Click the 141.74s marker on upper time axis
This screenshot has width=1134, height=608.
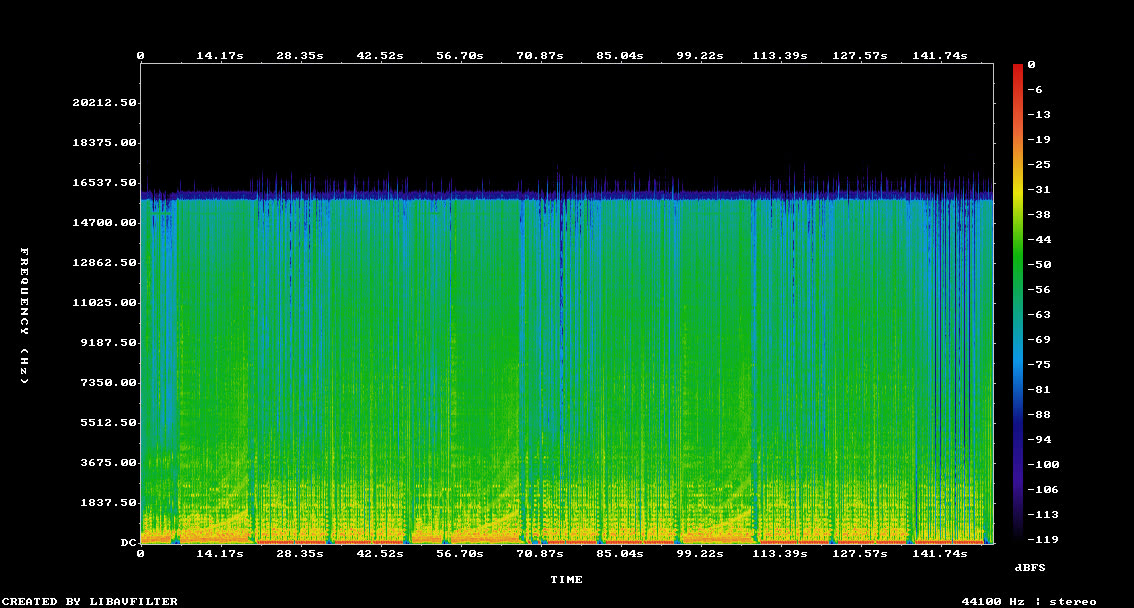(939, 56)
